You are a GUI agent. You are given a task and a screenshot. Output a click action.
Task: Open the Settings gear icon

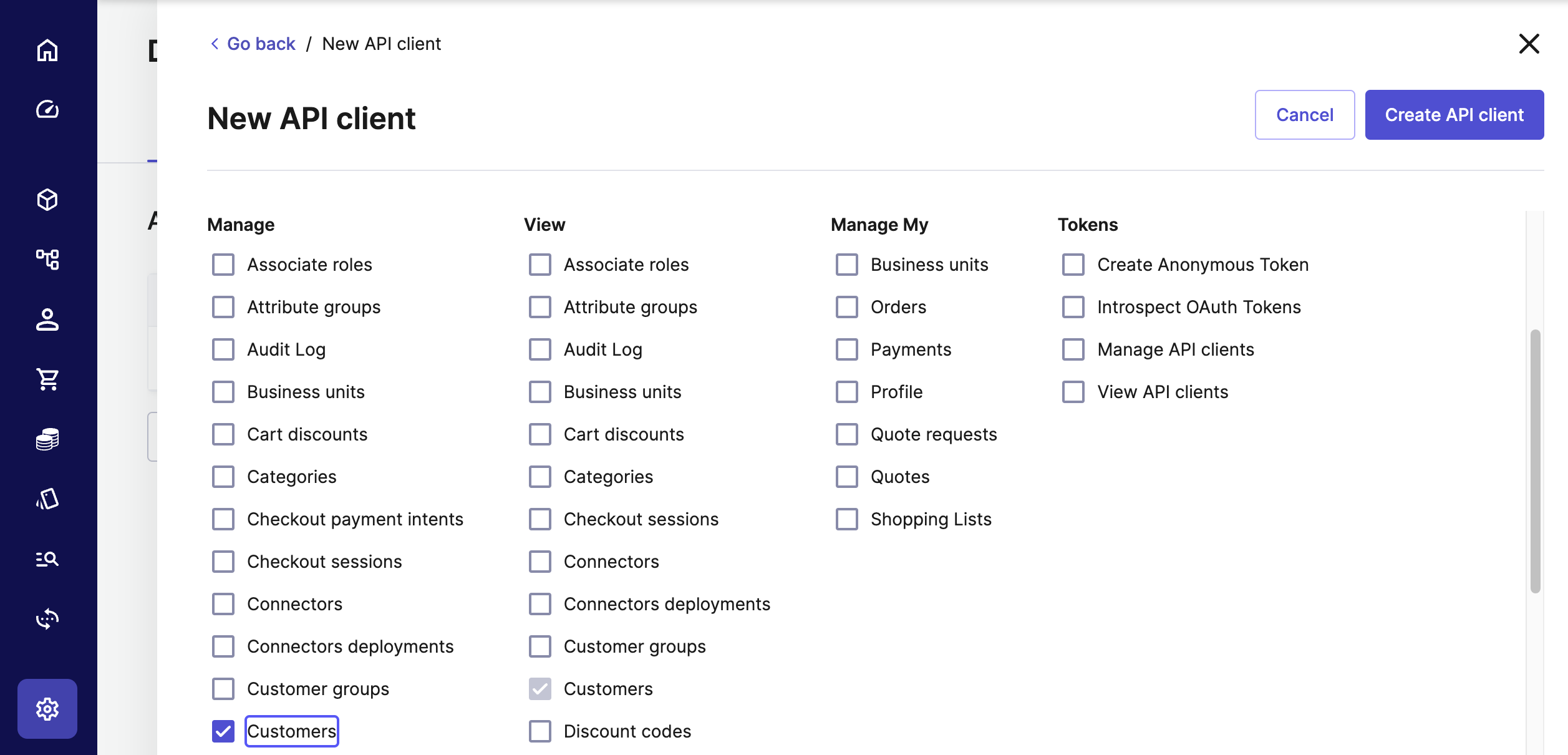point(47,709)
